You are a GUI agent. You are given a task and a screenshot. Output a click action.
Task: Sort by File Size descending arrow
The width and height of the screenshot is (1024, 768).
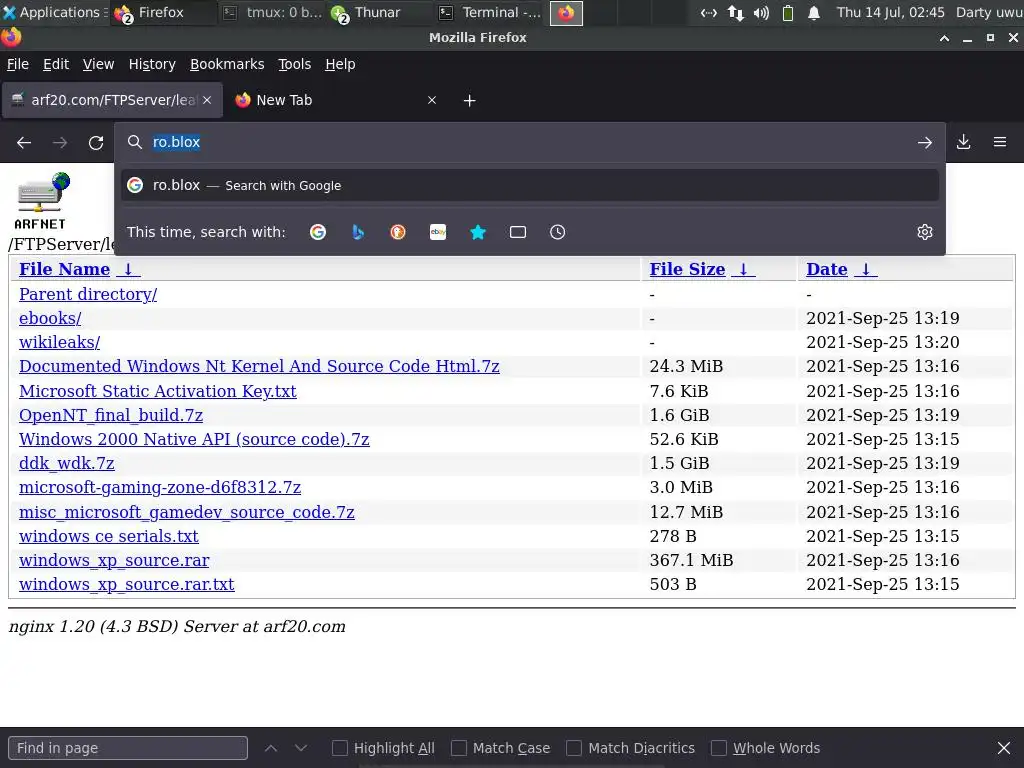point(743,269)
